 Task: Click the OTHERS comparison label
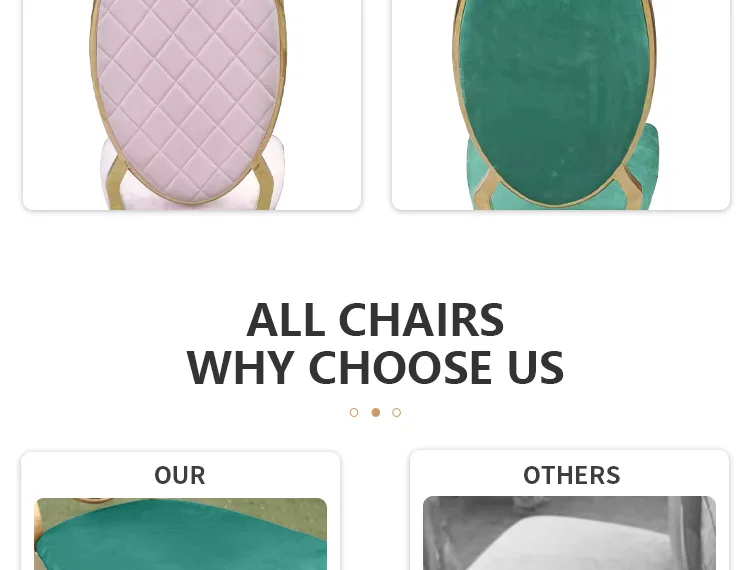click(x=572, y=475)
